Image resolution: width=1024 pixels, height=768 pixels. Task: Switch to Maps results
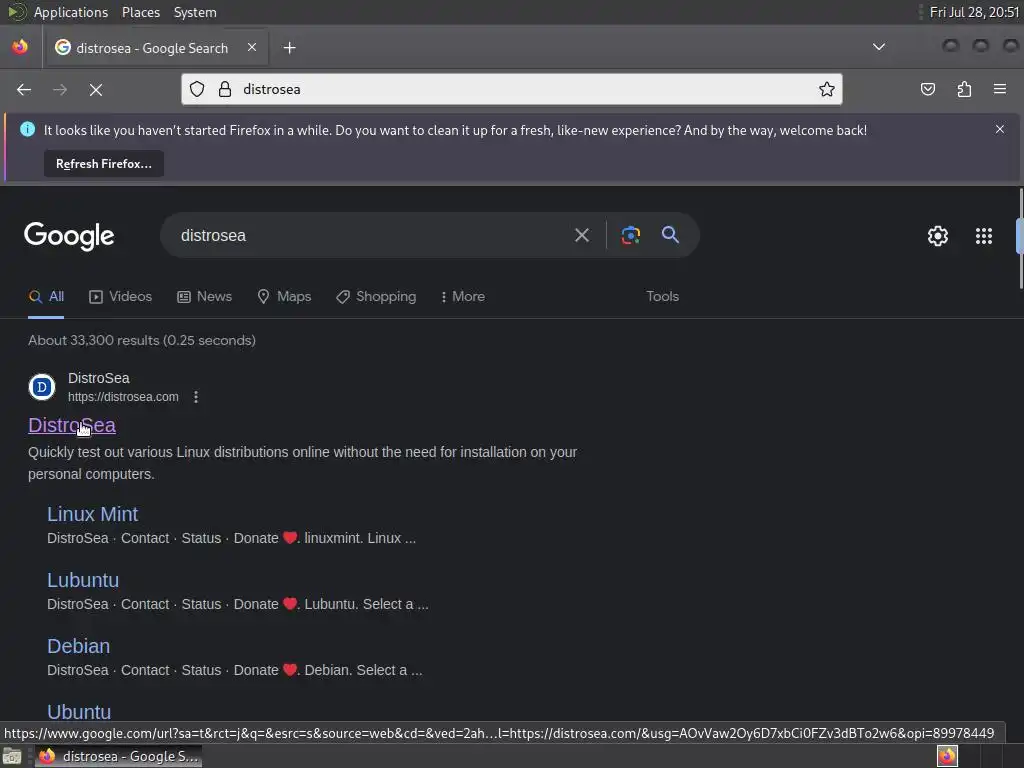click(284, 296)
